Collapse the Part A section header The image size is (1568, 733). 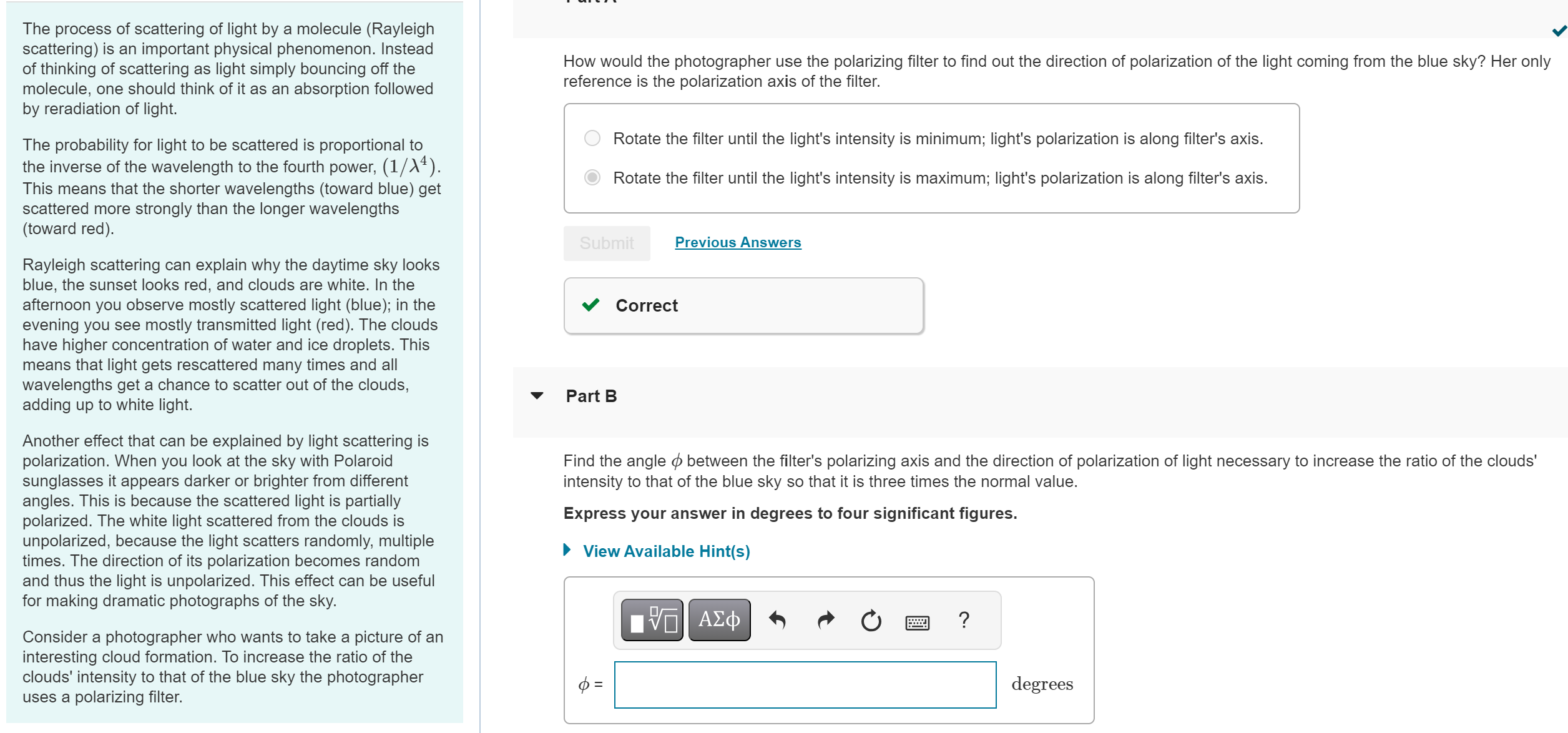tap(537, 3)
